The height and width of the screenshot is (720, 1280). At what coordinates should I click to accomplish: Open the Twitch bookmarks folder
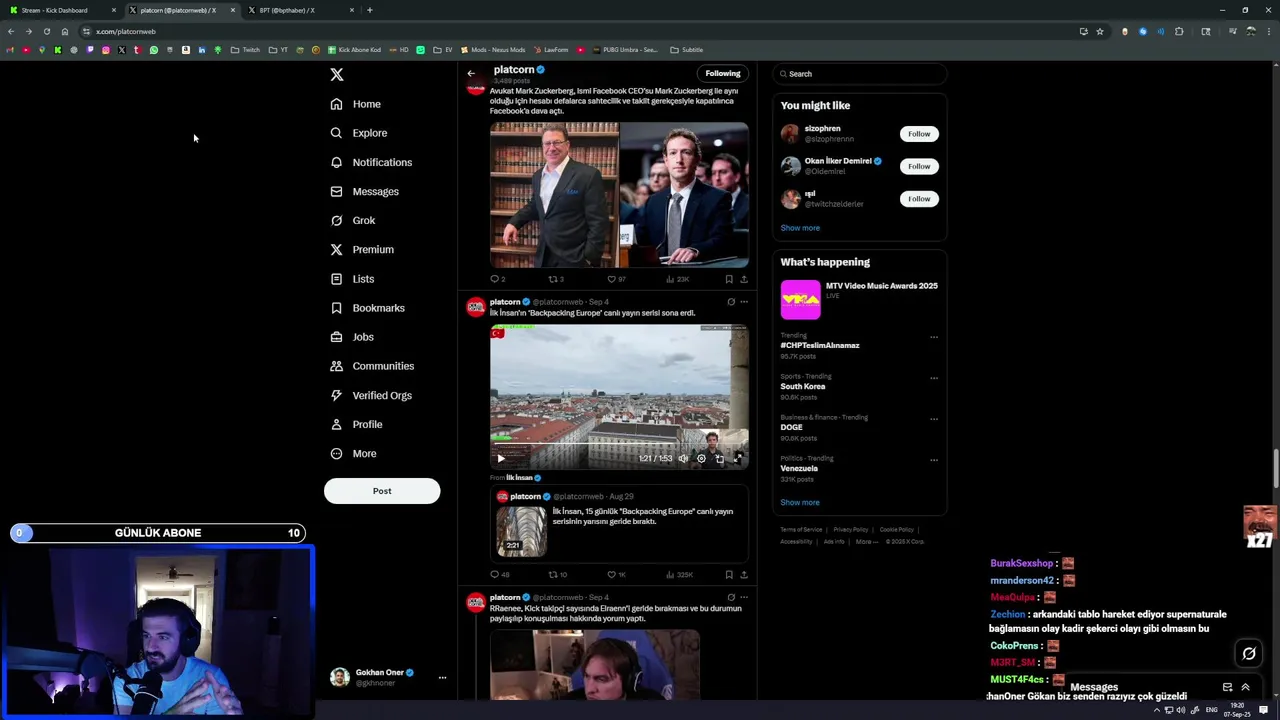pyautogui.click(x=245, y=50)
